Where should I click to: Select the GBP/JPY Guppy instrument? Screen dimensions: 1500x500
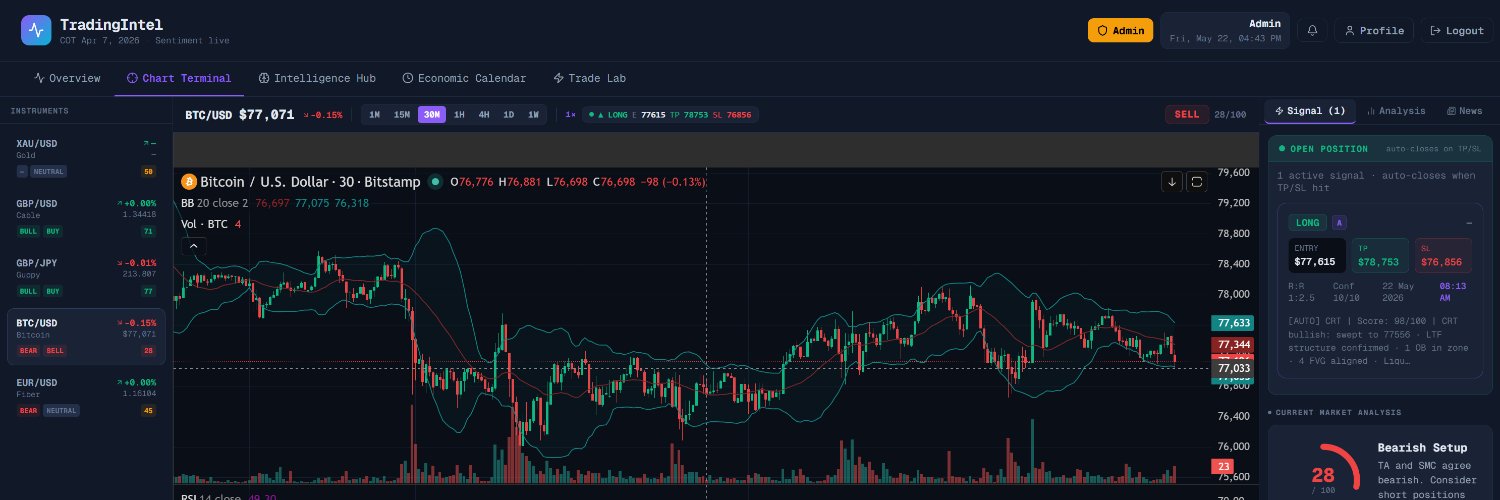click(86, 277)
